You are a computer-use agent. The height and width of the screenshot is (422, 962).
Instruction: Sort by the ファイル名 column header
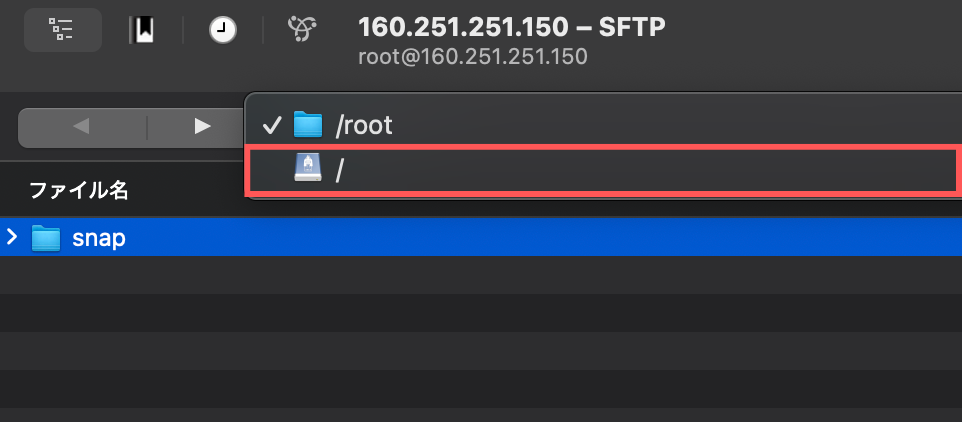click(78, 190)
